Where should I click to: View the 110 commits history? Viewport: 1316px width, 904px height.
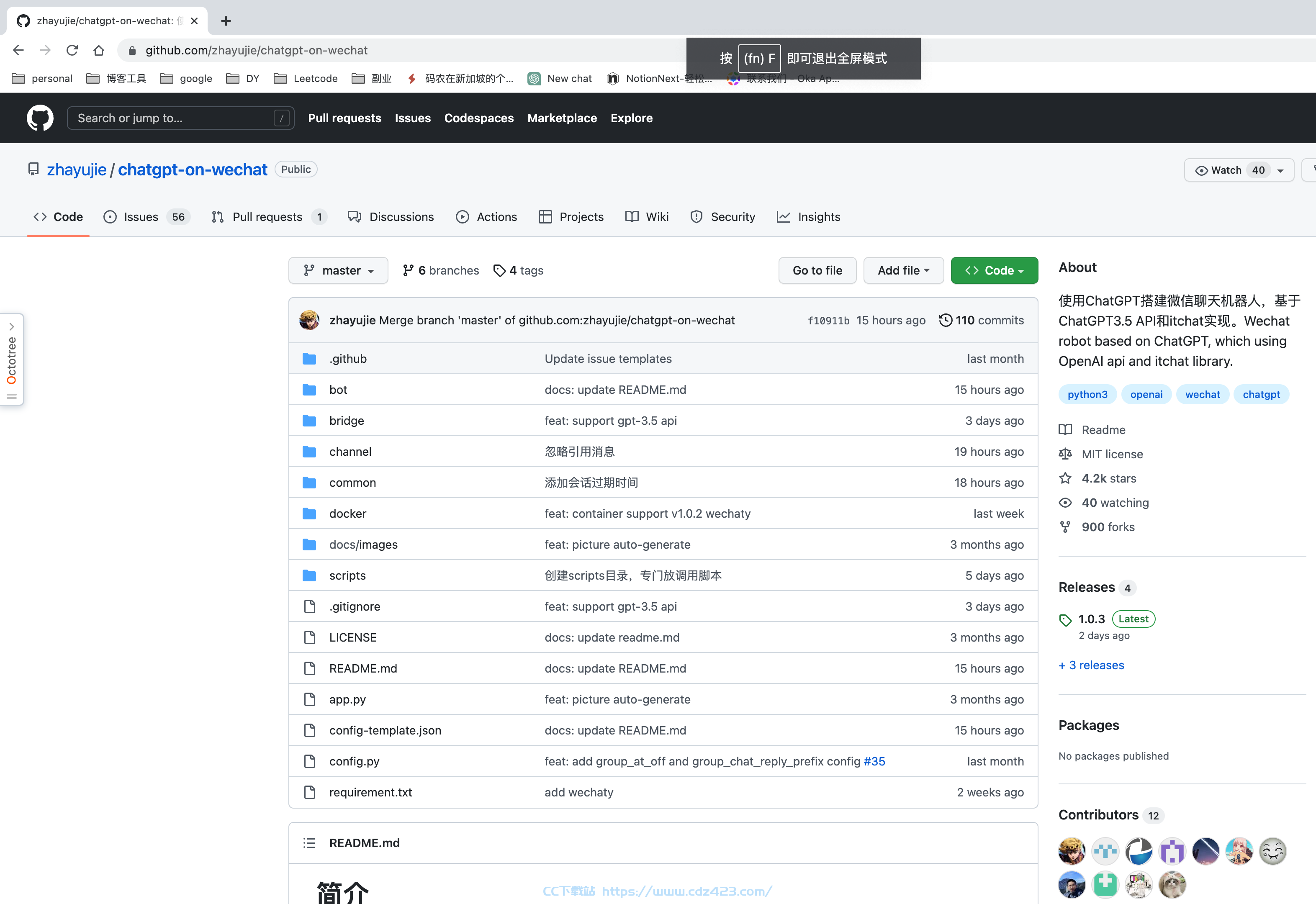982,320
